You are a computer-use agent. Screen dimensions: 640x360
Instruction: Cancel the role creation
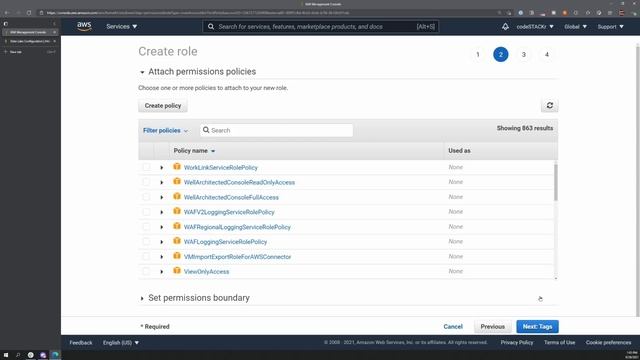point(453,327)
